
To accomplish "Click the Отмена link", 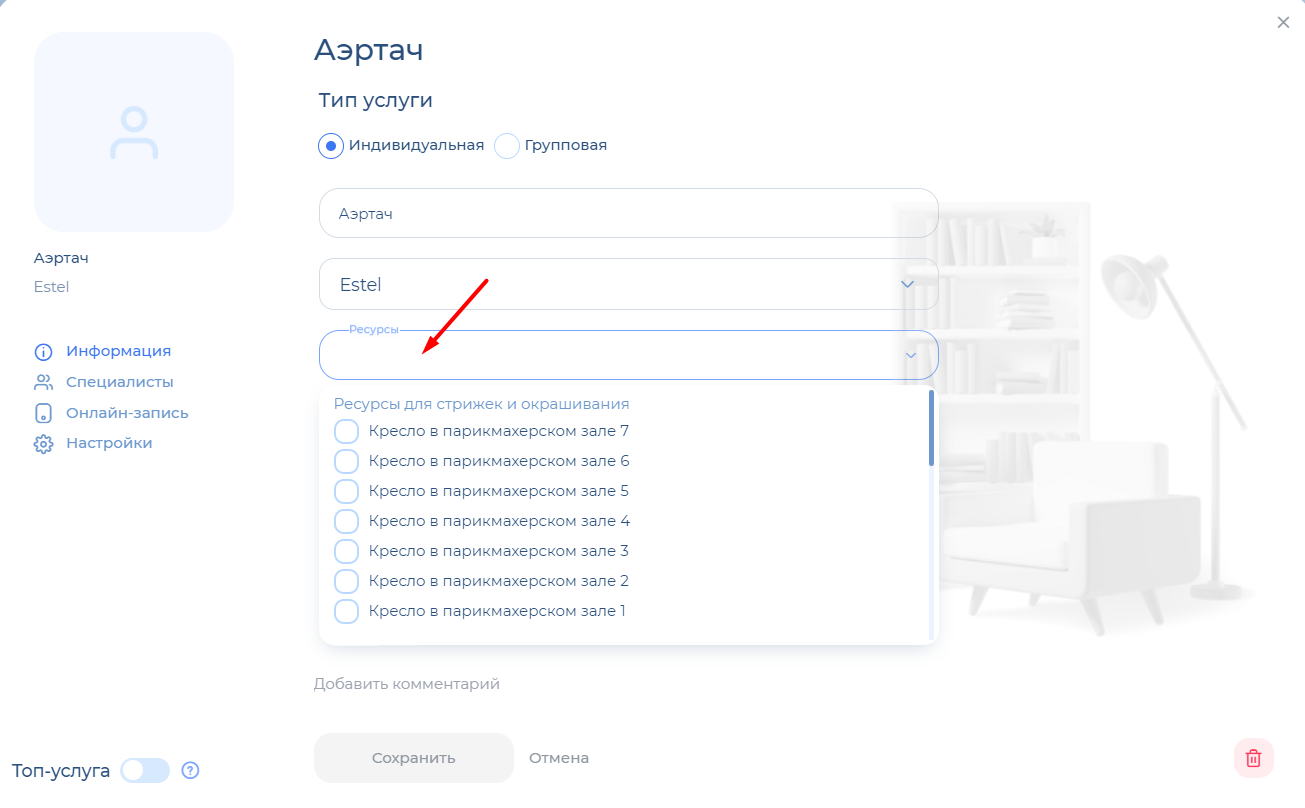I will point(559,758).
